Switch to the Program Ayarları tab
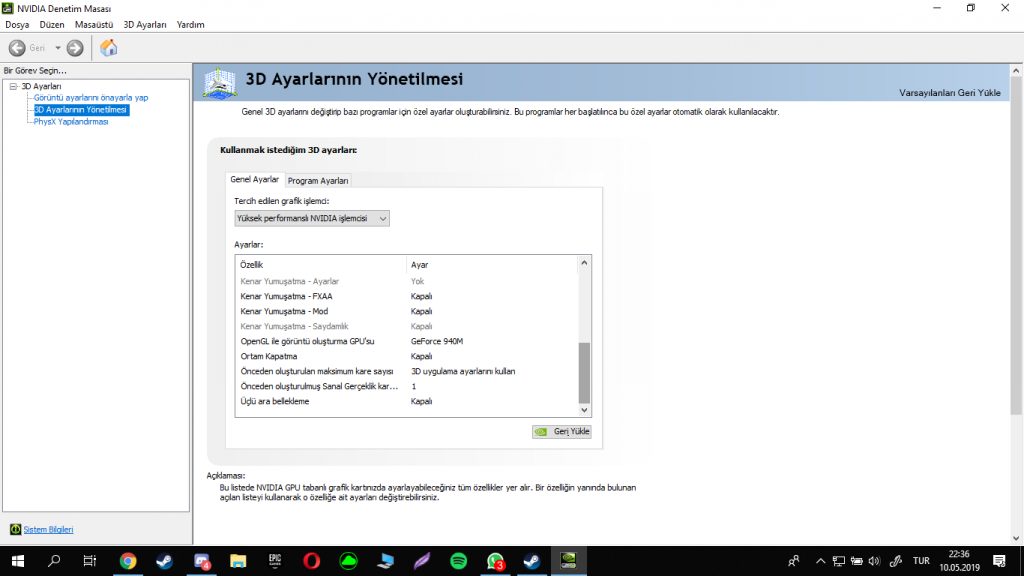Viewport: 1024px width, 576px height. click(318, 181)
